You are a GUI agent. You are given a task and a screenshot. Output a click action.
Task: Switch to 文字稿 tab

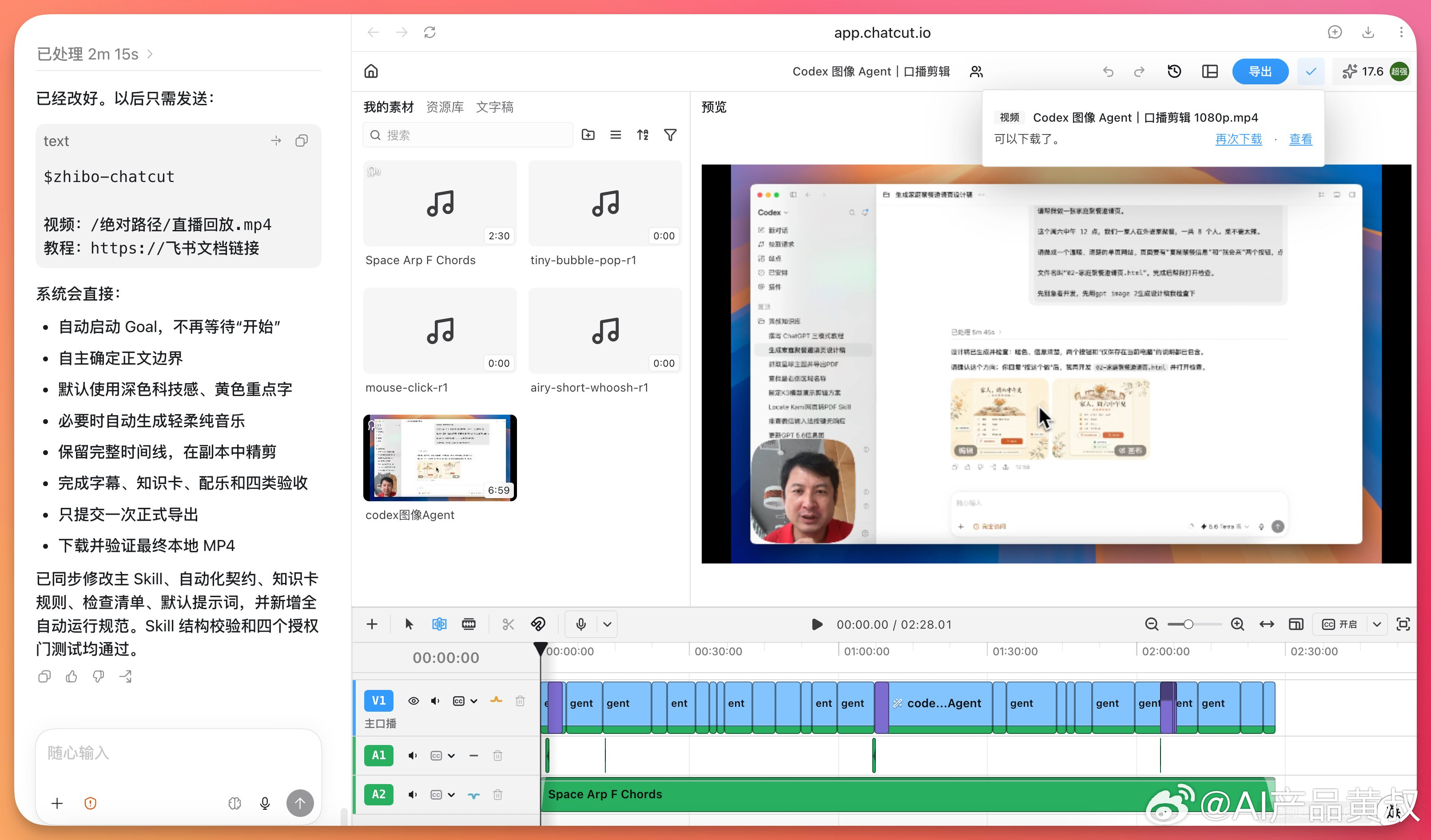click(x=495, y=107)
